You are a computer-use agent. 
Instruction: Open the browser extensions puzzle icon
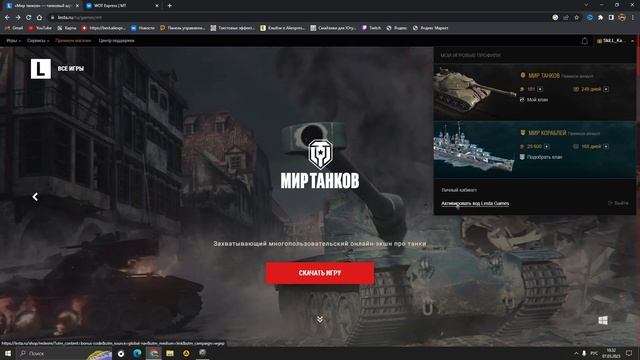[600, 18]
